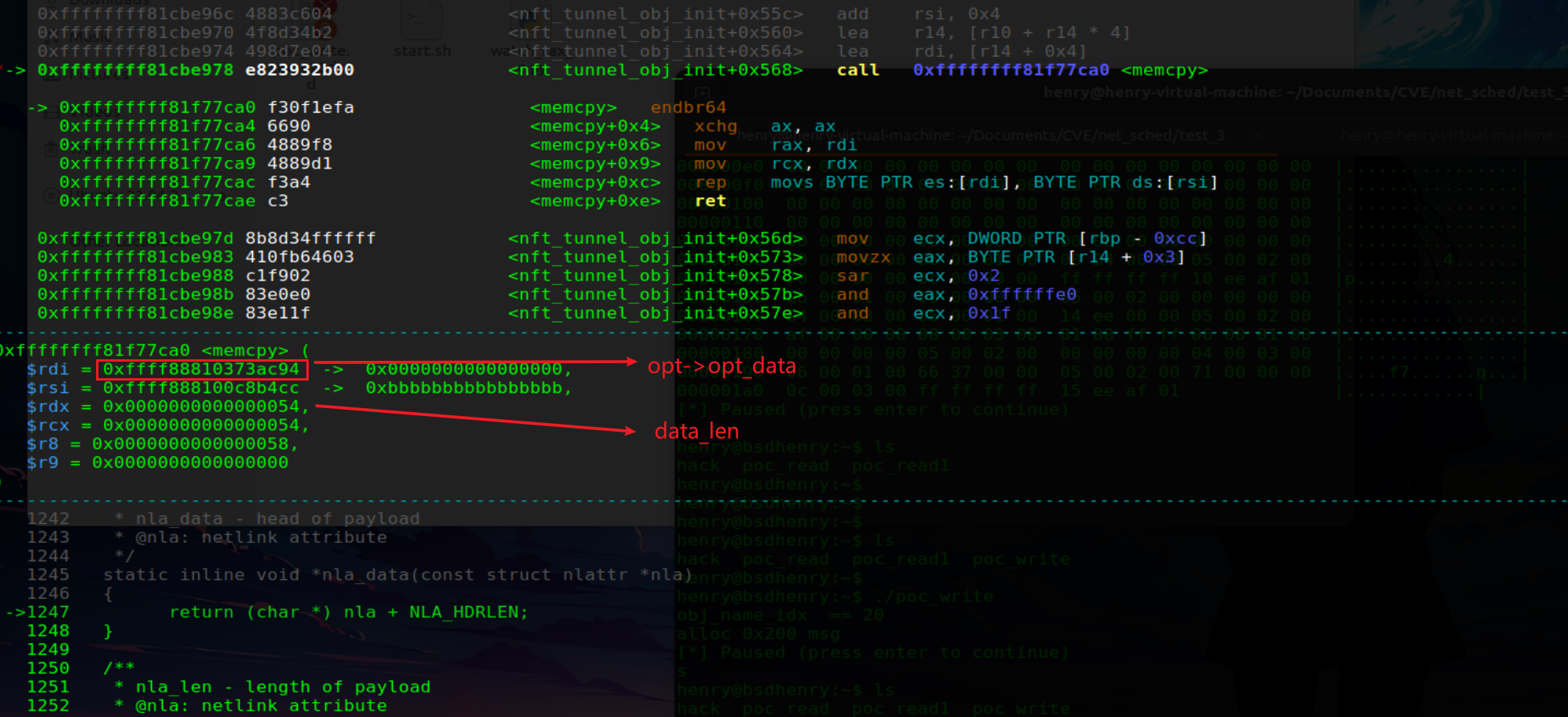Click the <memcpy+0xc> symbol
This screenshot has width=1568, height=717.
coord(595,183)
